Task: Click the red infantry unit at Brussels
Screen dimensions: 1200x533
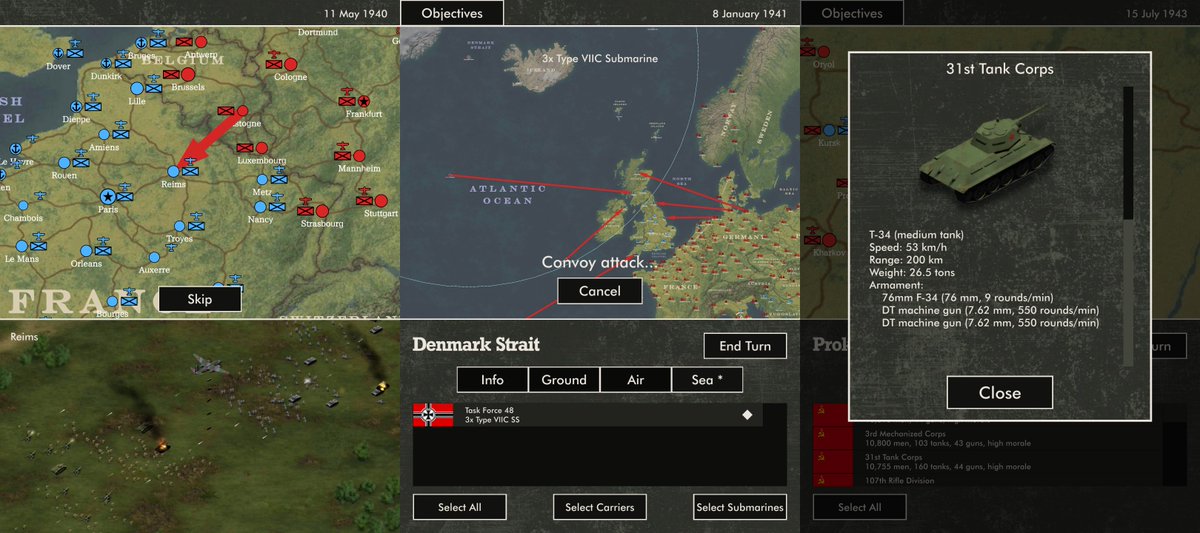Action: (x=171, y=74)
